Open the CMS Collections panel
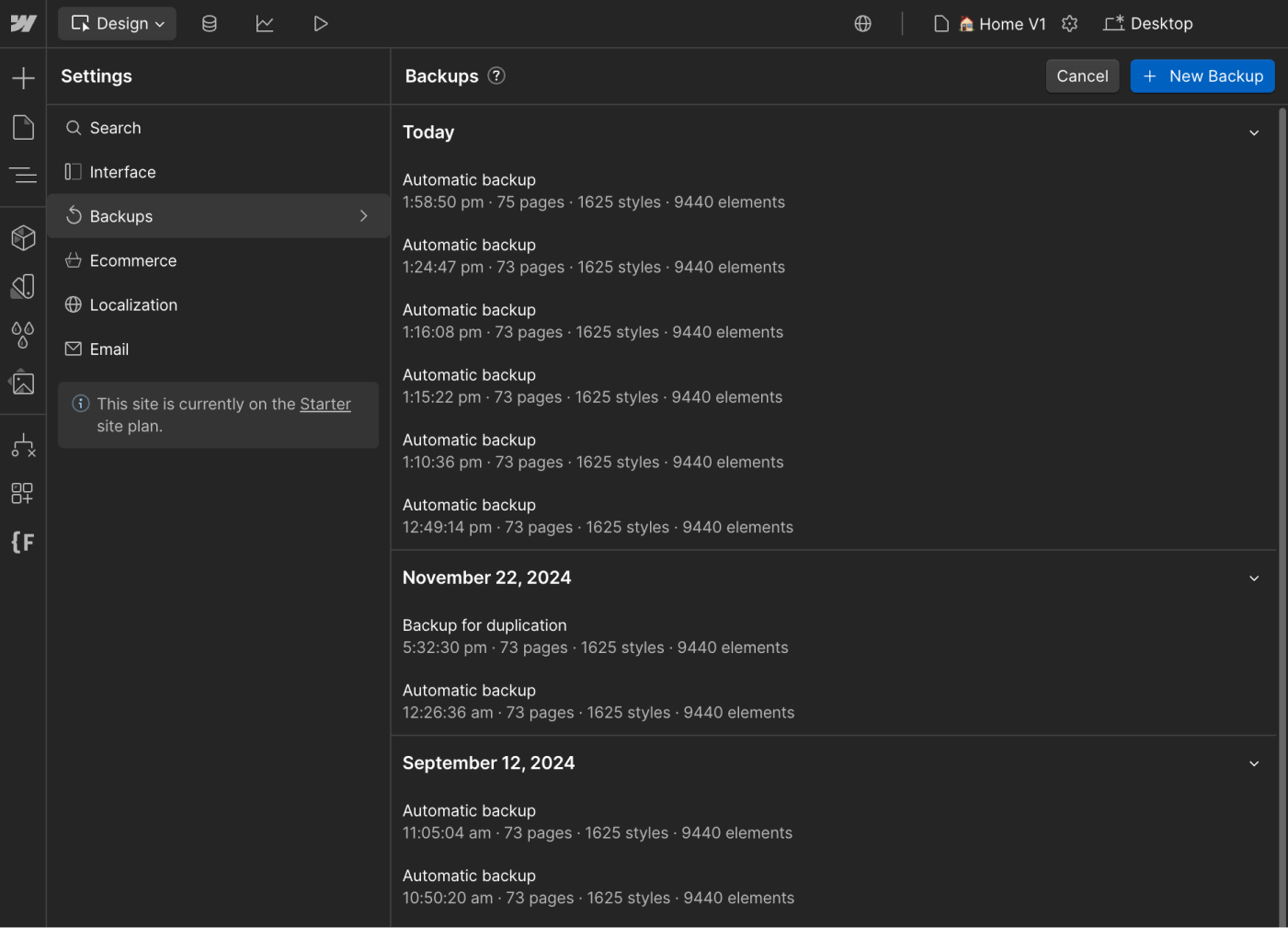Screen dimensions: 1288x928 pyautogui.click(x=209, y=23)
